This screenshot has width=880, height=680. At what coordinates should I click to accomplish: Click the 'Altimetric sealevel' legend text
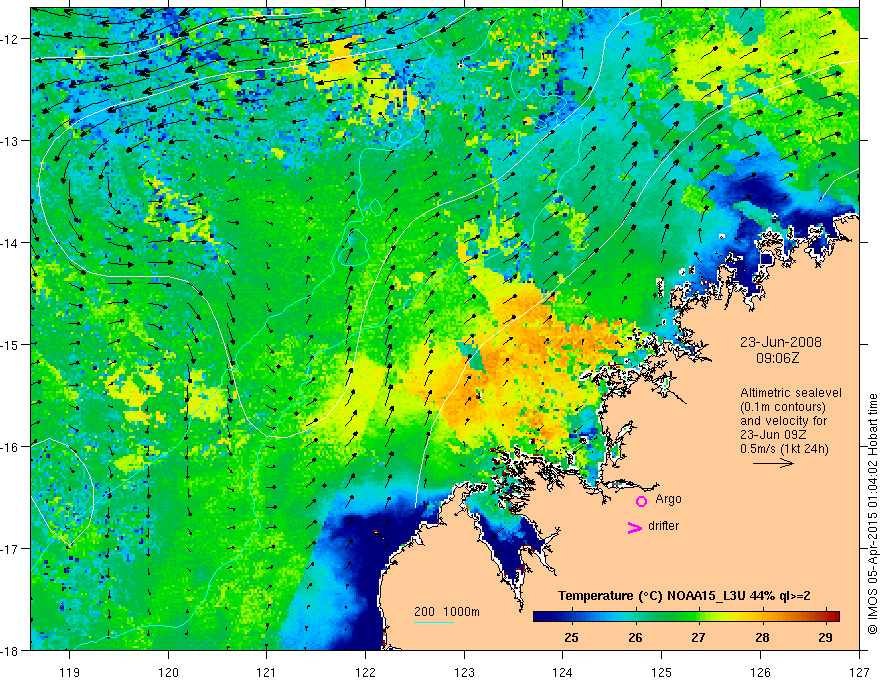tap(791, 393)
